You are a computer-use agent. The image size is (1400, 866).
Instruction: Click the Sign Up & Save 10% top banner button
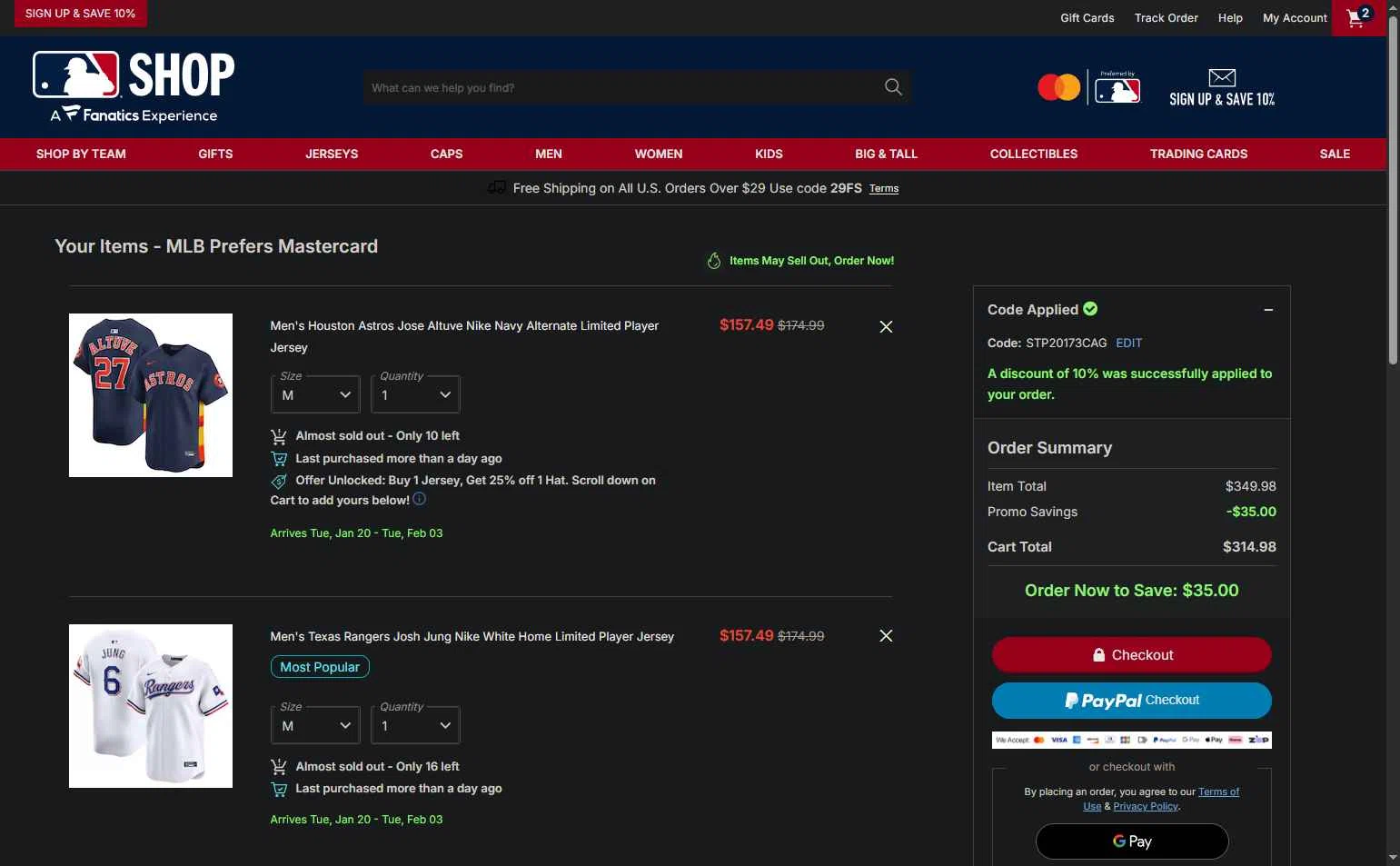pyautogui.click(x=80, y=14)
